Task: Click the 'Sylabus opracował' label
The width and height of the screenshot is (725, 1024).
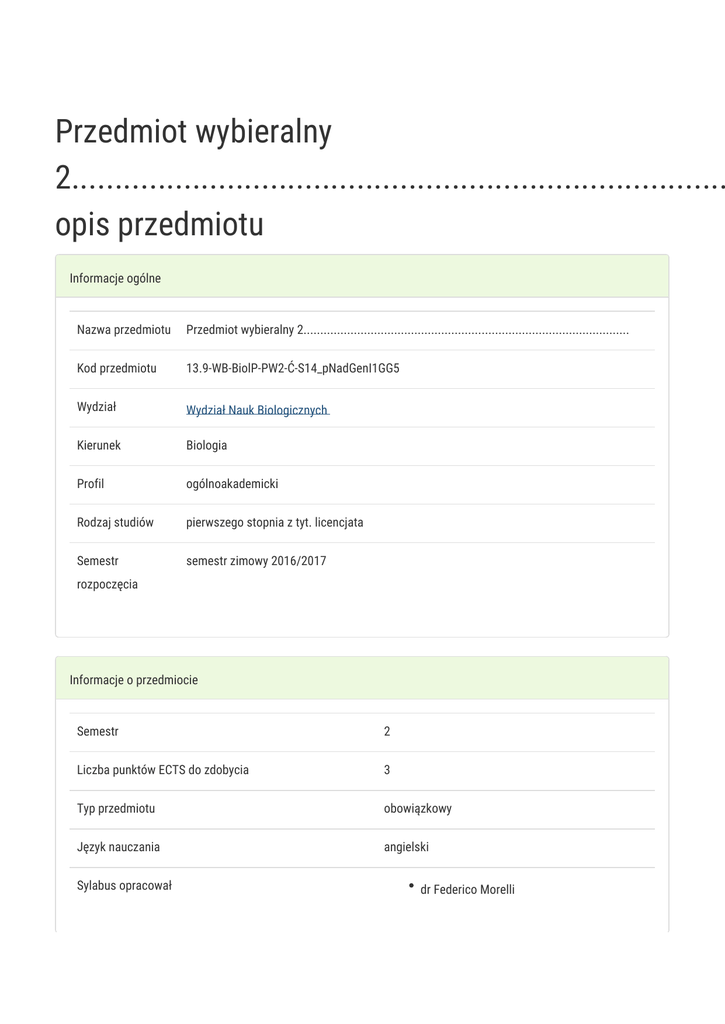Action: click(124, 885)
